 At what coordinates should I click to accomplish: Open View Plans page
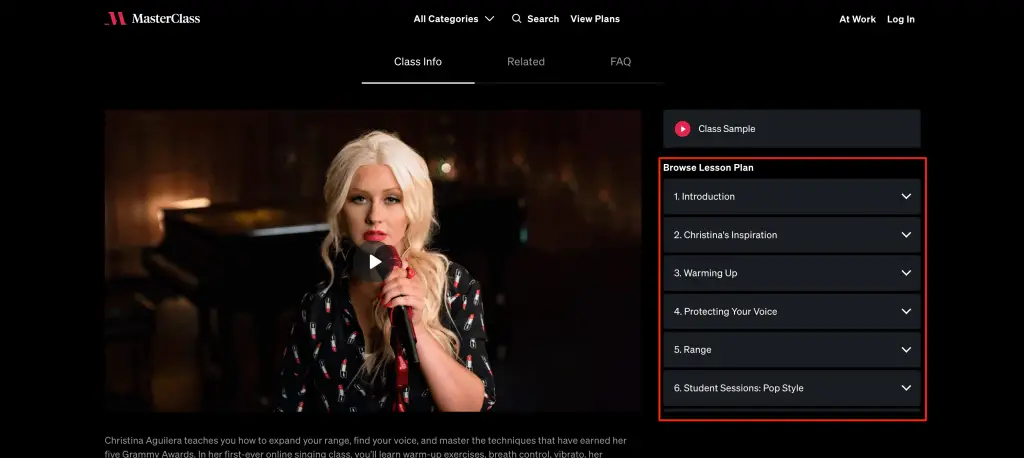(x=595, y=19)
